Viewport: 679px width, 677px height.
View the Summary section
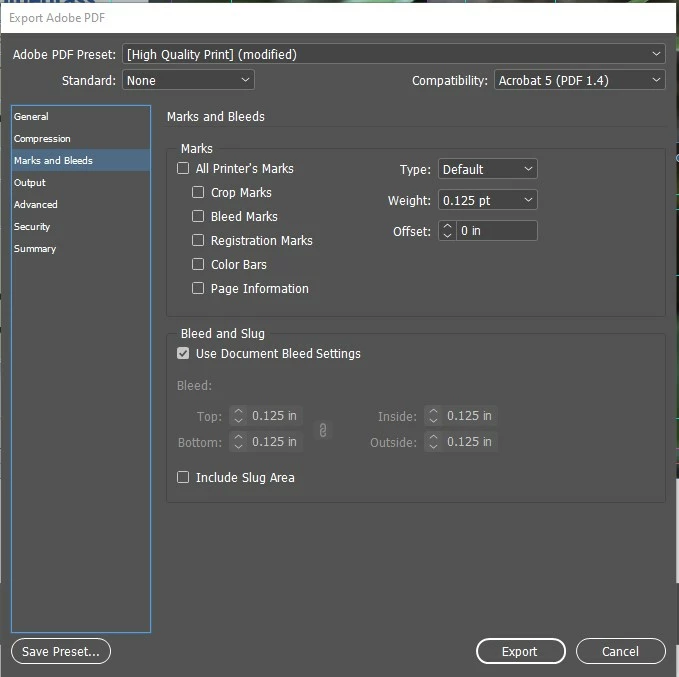tap(81, 248)
